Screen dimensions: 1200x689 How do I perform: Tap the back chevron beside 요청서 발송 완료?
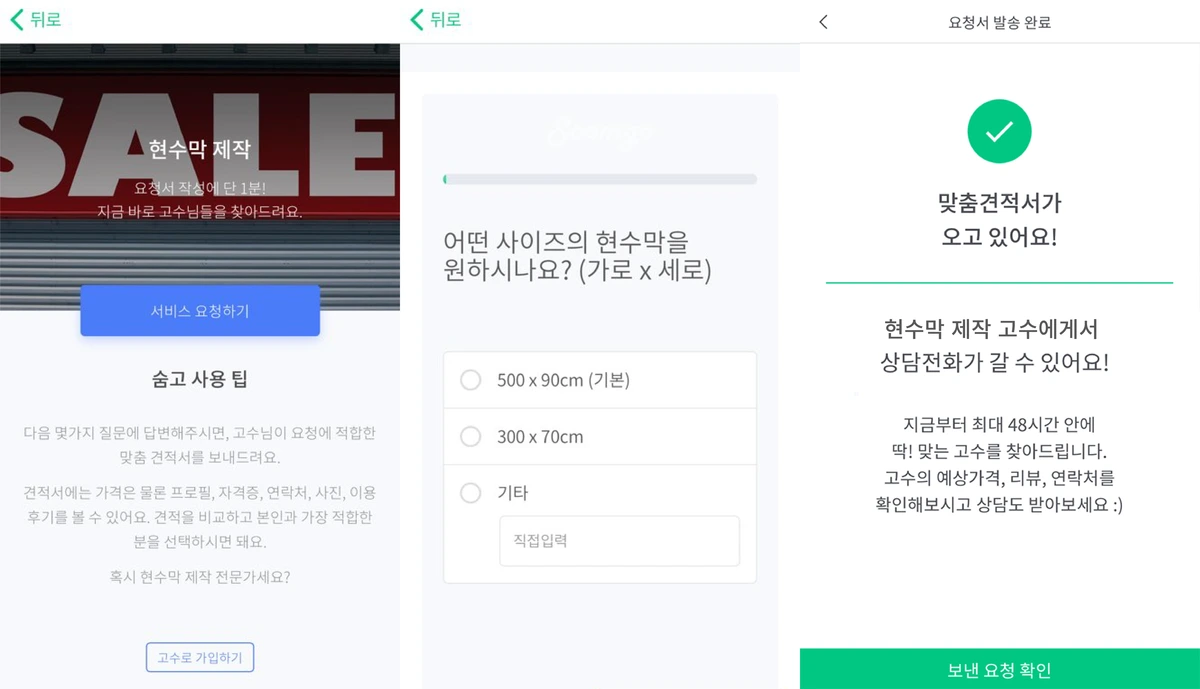pyautogui.click(x=822, y=20)
